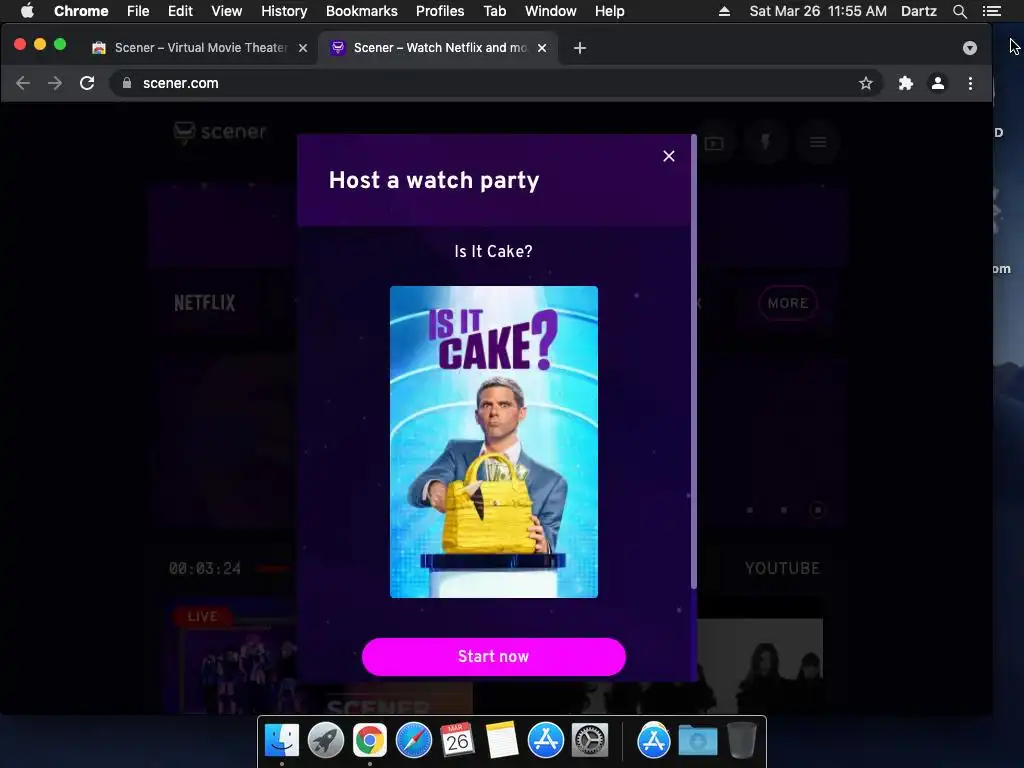Image resolution: width=1024 pixels, height=768 pixels.
Task: Reload the scener.com page
Action: click(87, 83)
